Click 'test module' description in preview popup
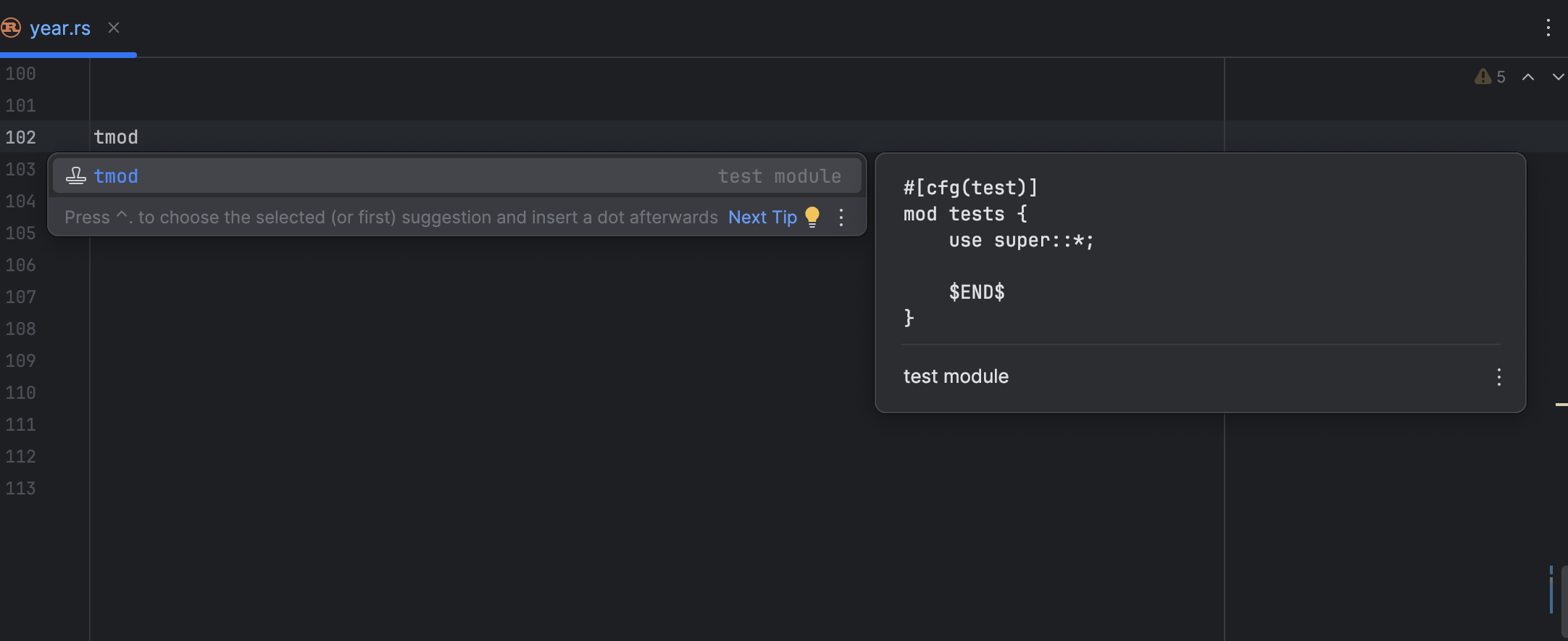Image resolution: width=1568 pixels, height=641 pixels. (x=956, y=376)
